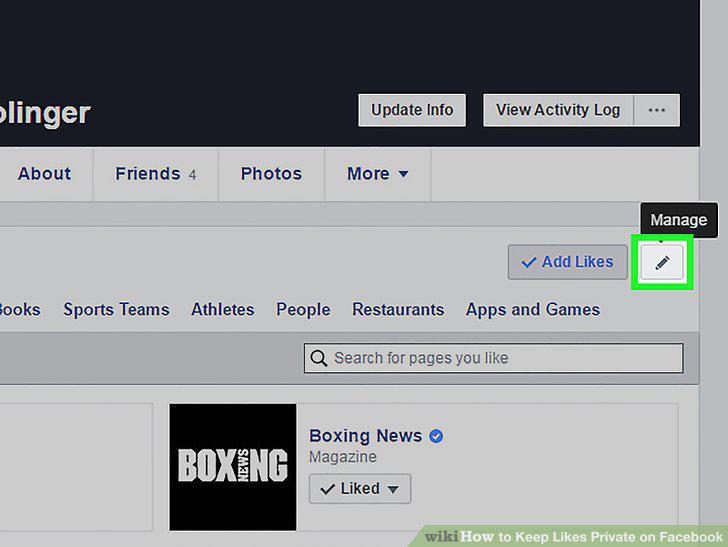728x547 pixels.
Task: Open the About tab
Action: [45, 174]
